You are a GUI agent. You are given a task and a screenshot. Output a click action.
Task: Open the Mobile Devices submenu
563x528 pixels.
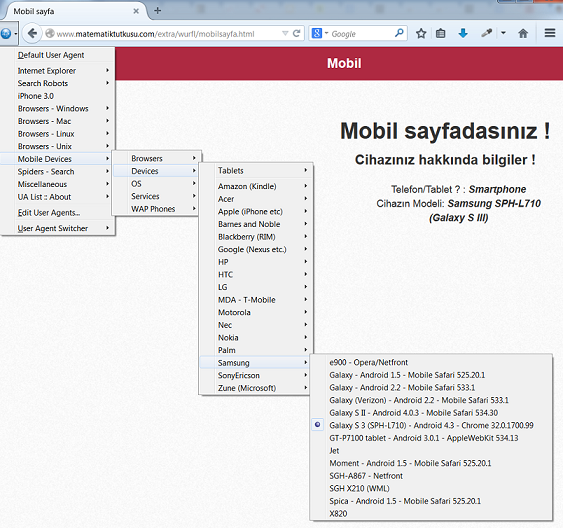(x=56, y=159)
